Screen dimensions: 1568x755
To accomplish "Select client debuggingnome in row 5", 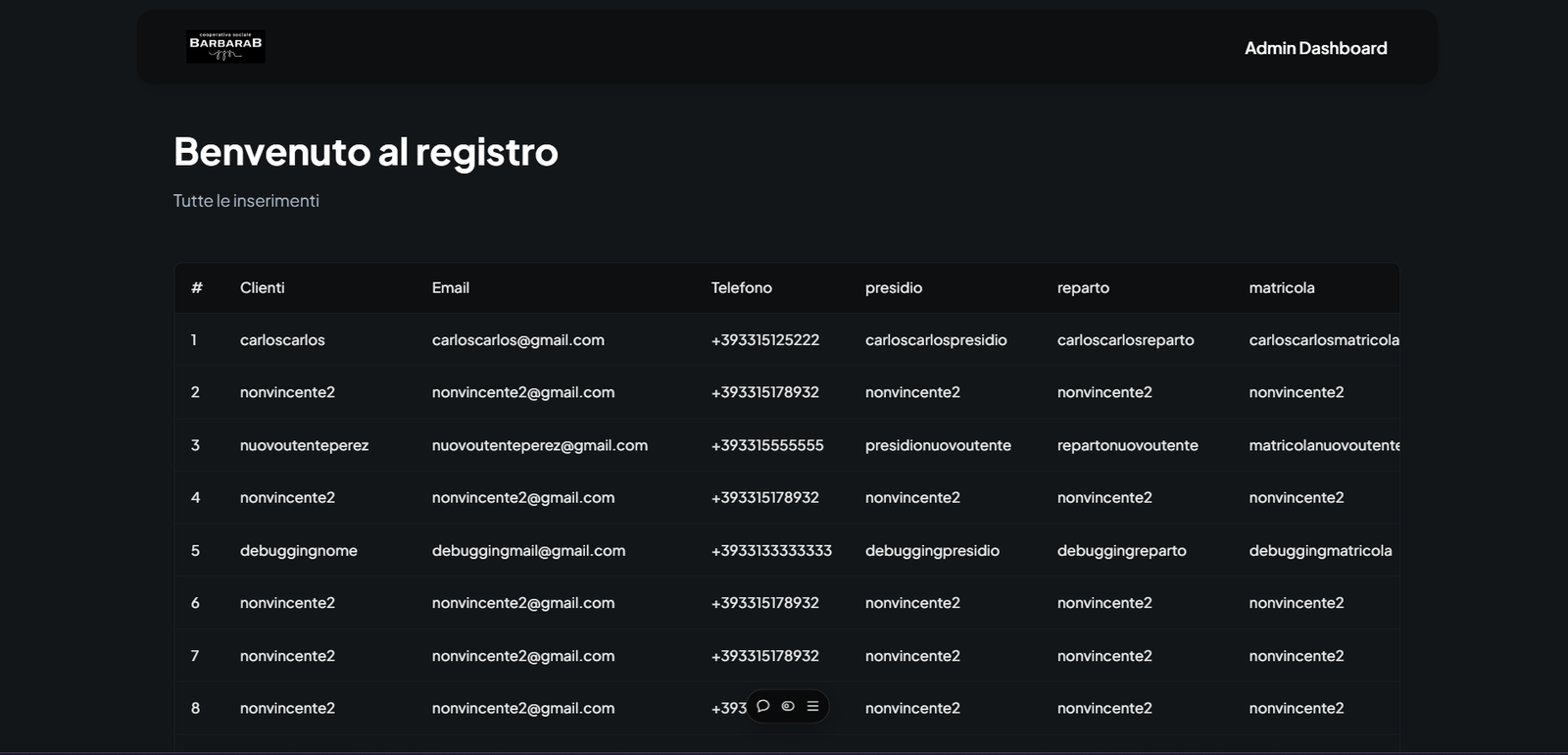I will [x=299, y=551].
